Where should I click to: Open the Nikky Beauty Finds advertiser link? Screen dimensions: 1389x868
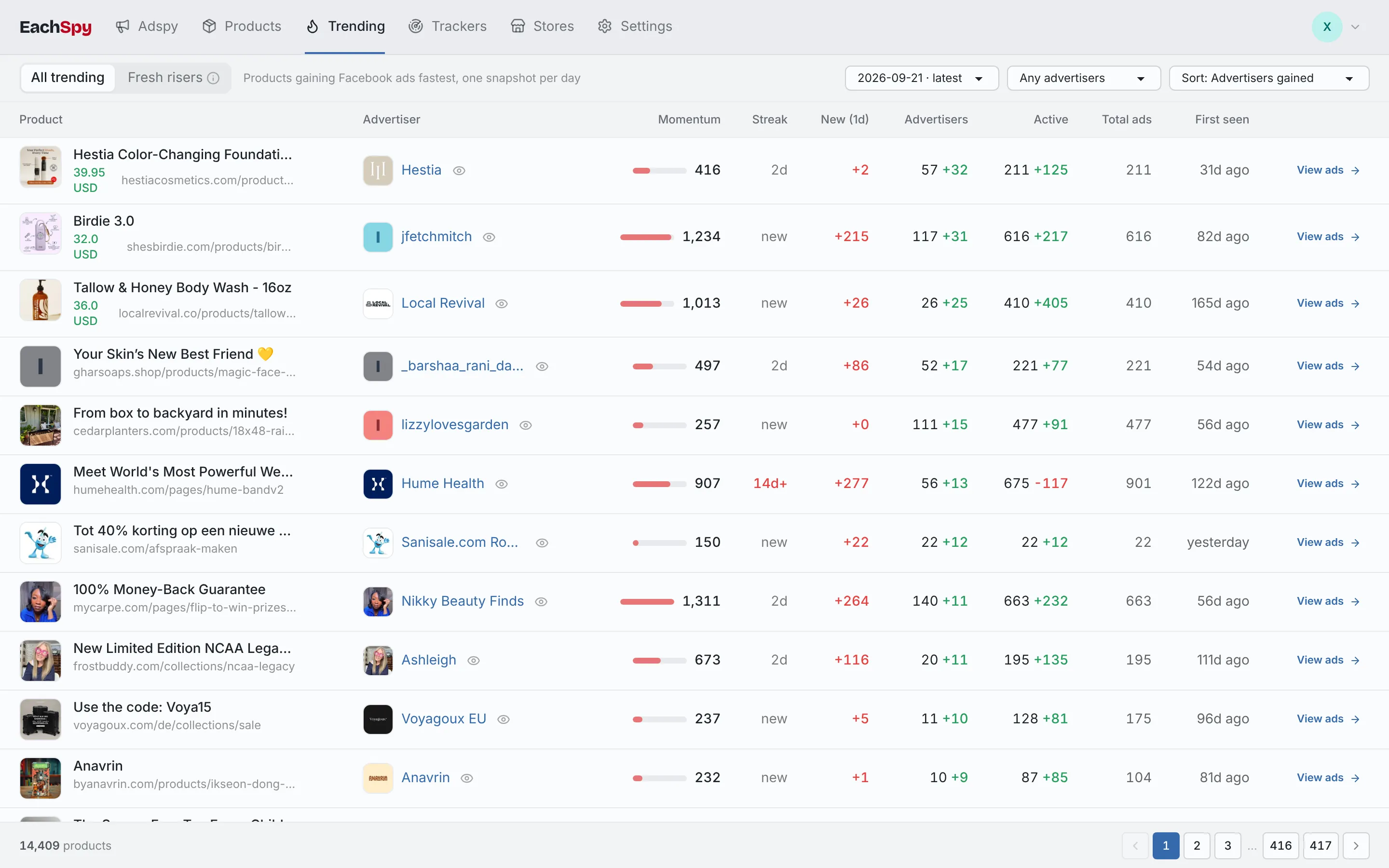coord(463,601)
